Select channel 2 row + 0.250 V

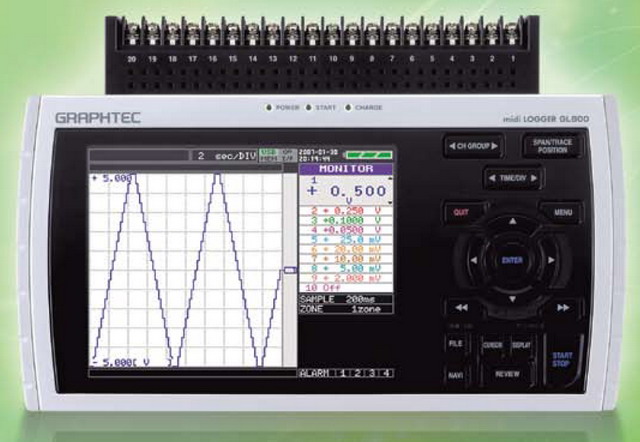click(x=346, y=211)
